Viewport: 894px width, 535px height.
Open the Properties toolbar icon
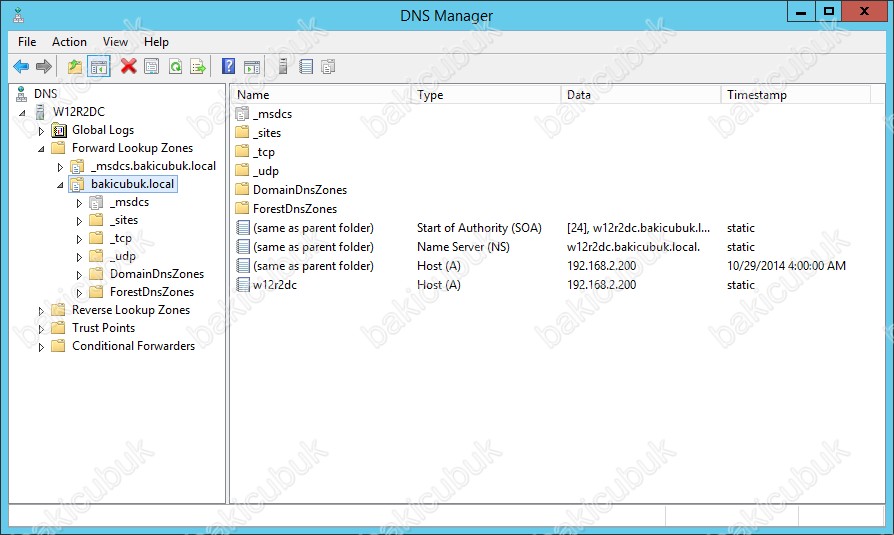[152, 67]
